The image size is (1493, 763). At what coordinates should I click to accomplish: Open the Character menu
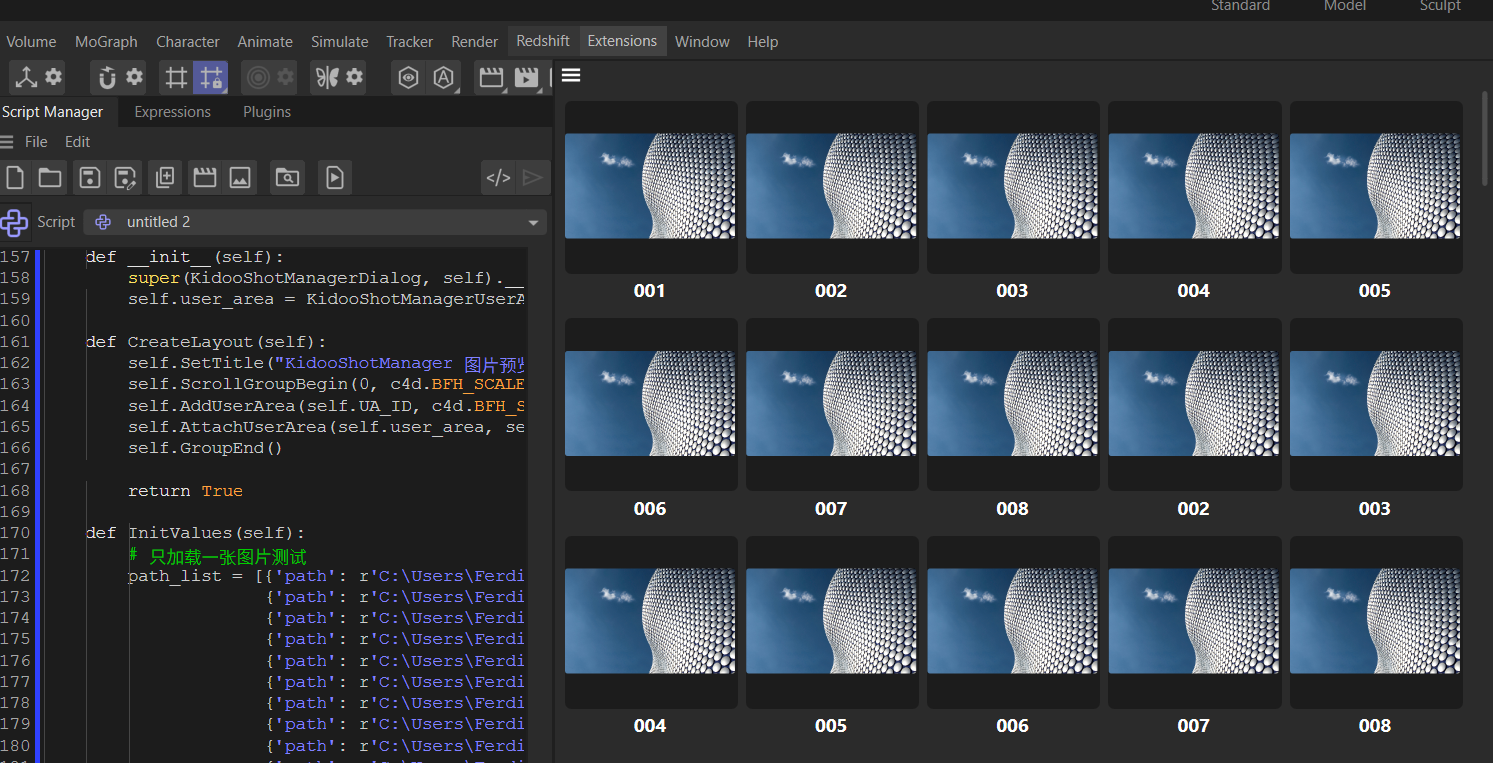click(x=188, y=42)
